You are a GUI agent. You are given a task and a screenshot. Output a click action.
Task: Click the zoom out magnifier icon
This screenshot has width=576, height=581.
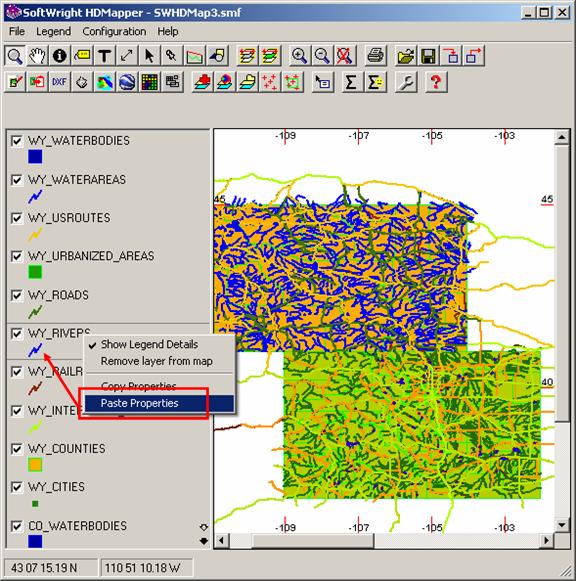[322, 56]
